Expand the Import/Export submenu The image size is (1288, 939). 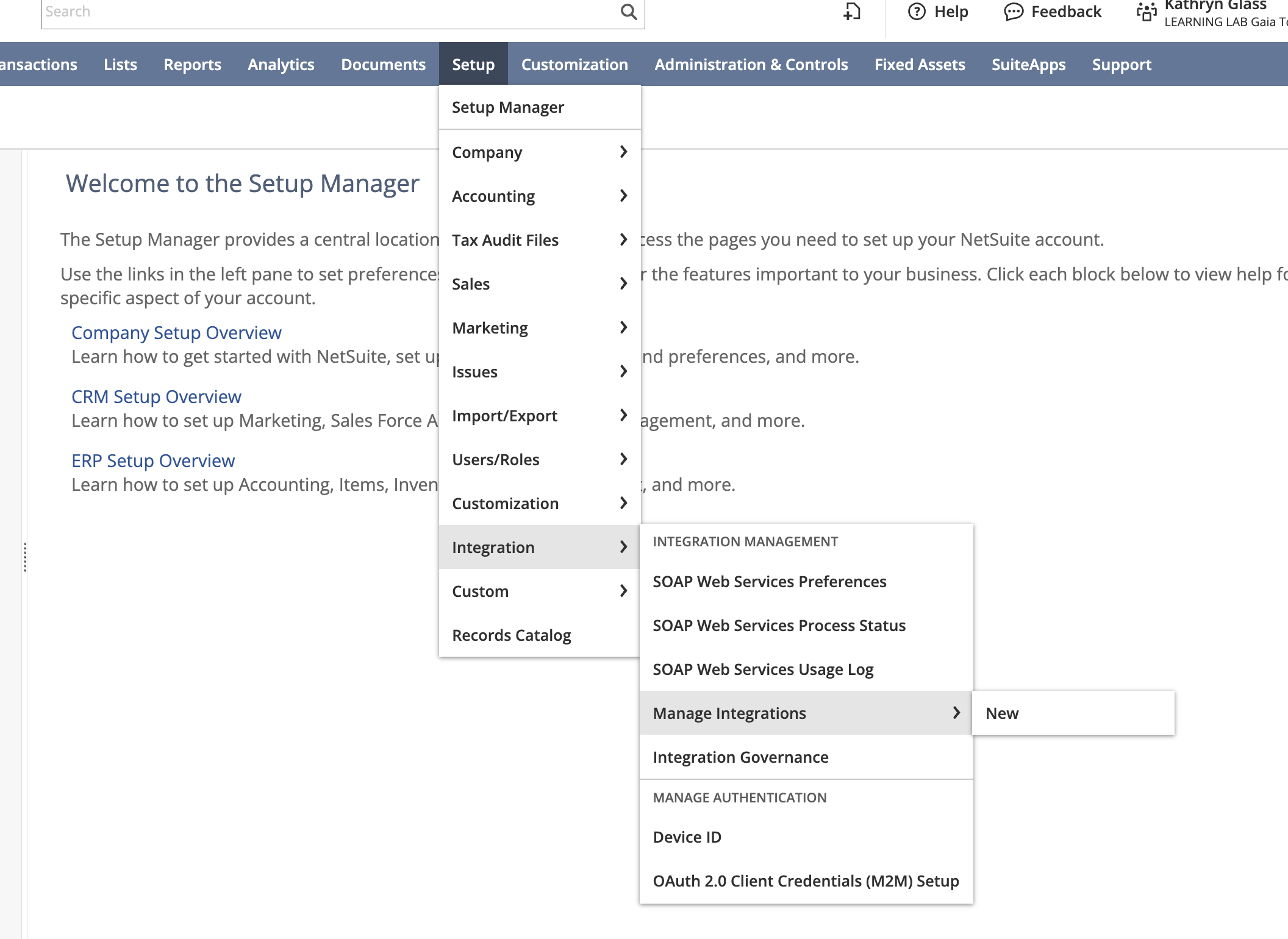(539, 415)
